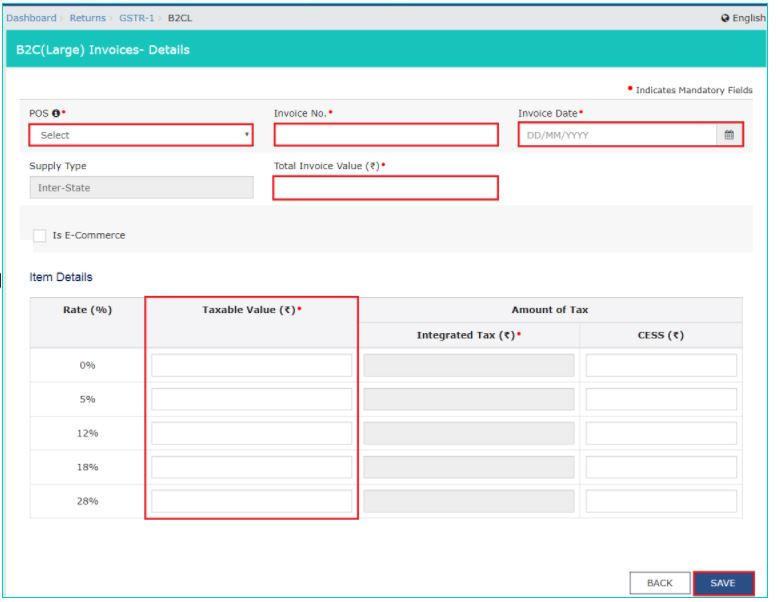The width and height of the screenshot is (782, 602).
Task: Click Taxable Value field for 0% rate
Action: 252,365
